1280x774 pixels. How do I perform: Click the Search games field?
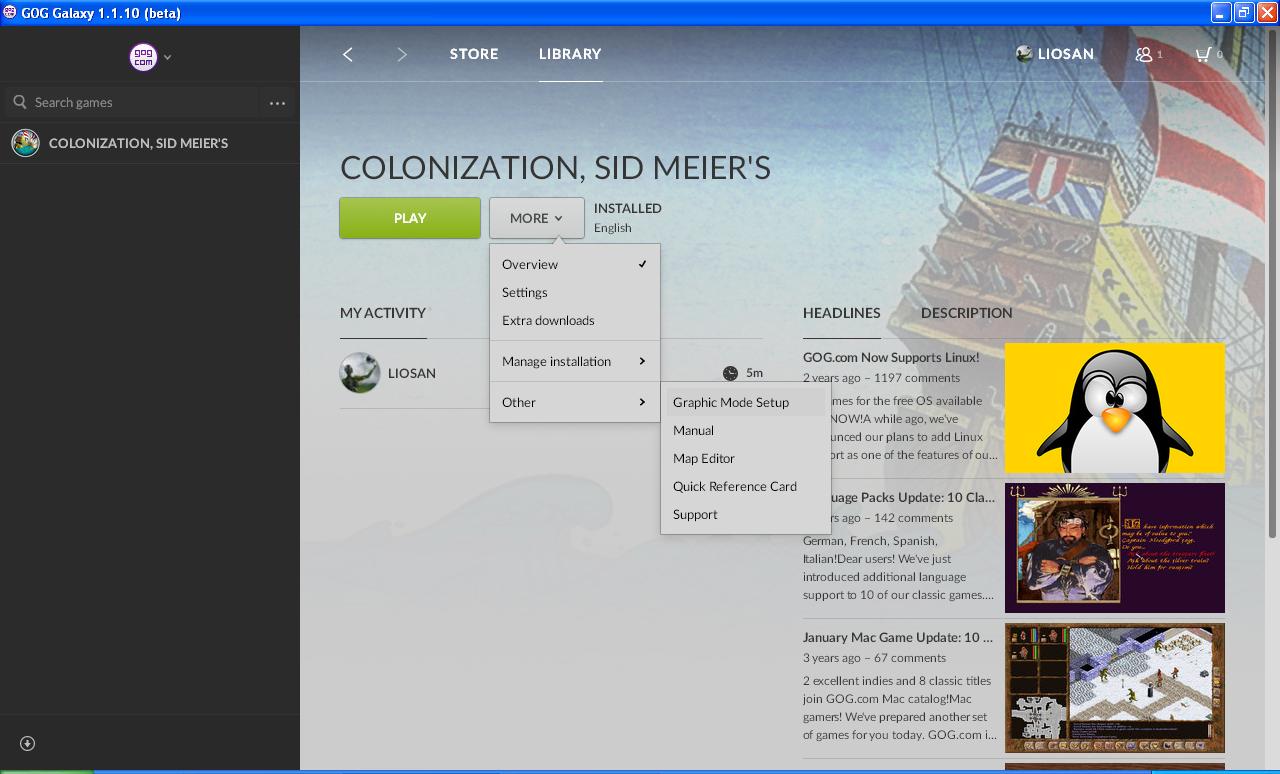point(134,102)
